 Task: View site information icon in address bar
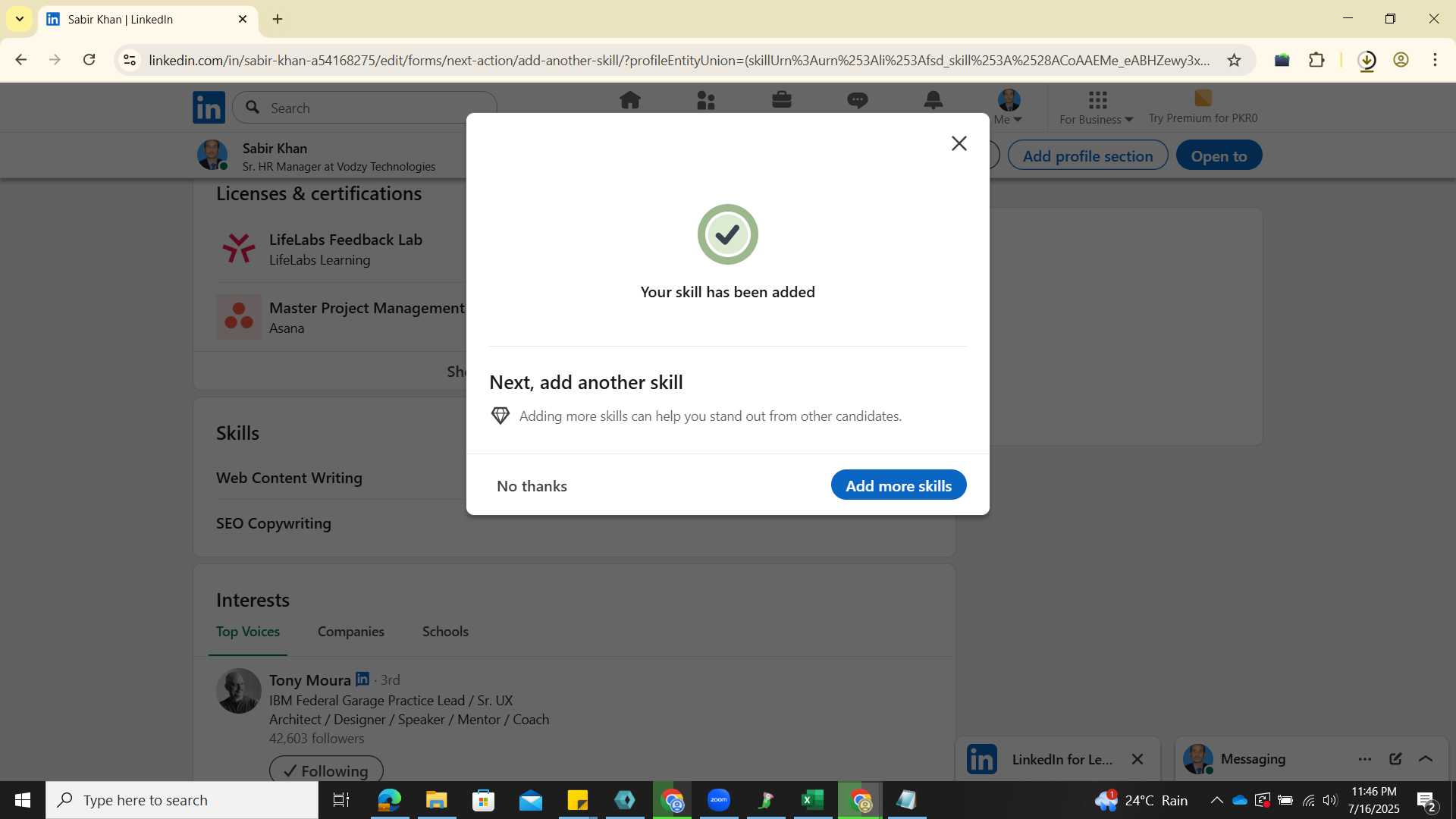point(130,60)
